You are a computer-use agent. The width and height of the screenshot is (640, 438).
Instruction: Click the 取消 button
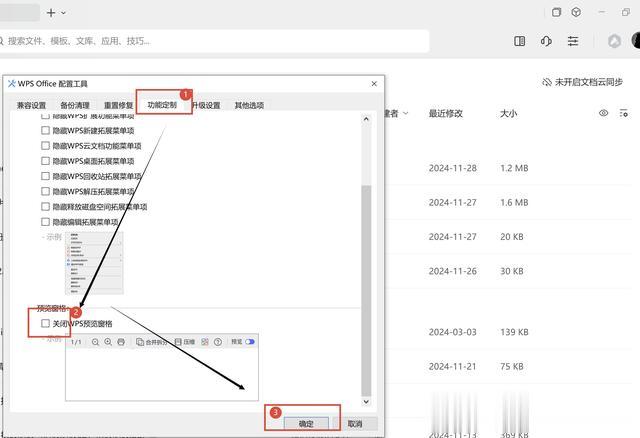coord(355,424)
